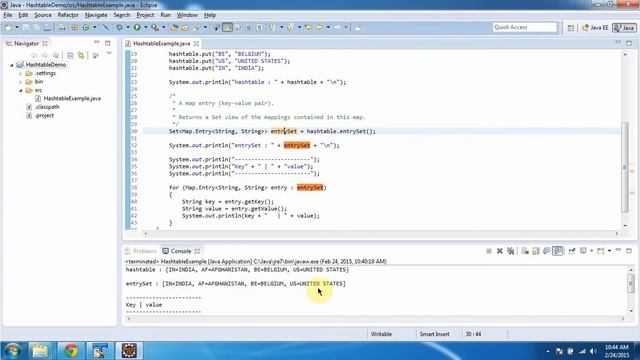Open dropdown next to Run Last Tool

tap(164, 28)
